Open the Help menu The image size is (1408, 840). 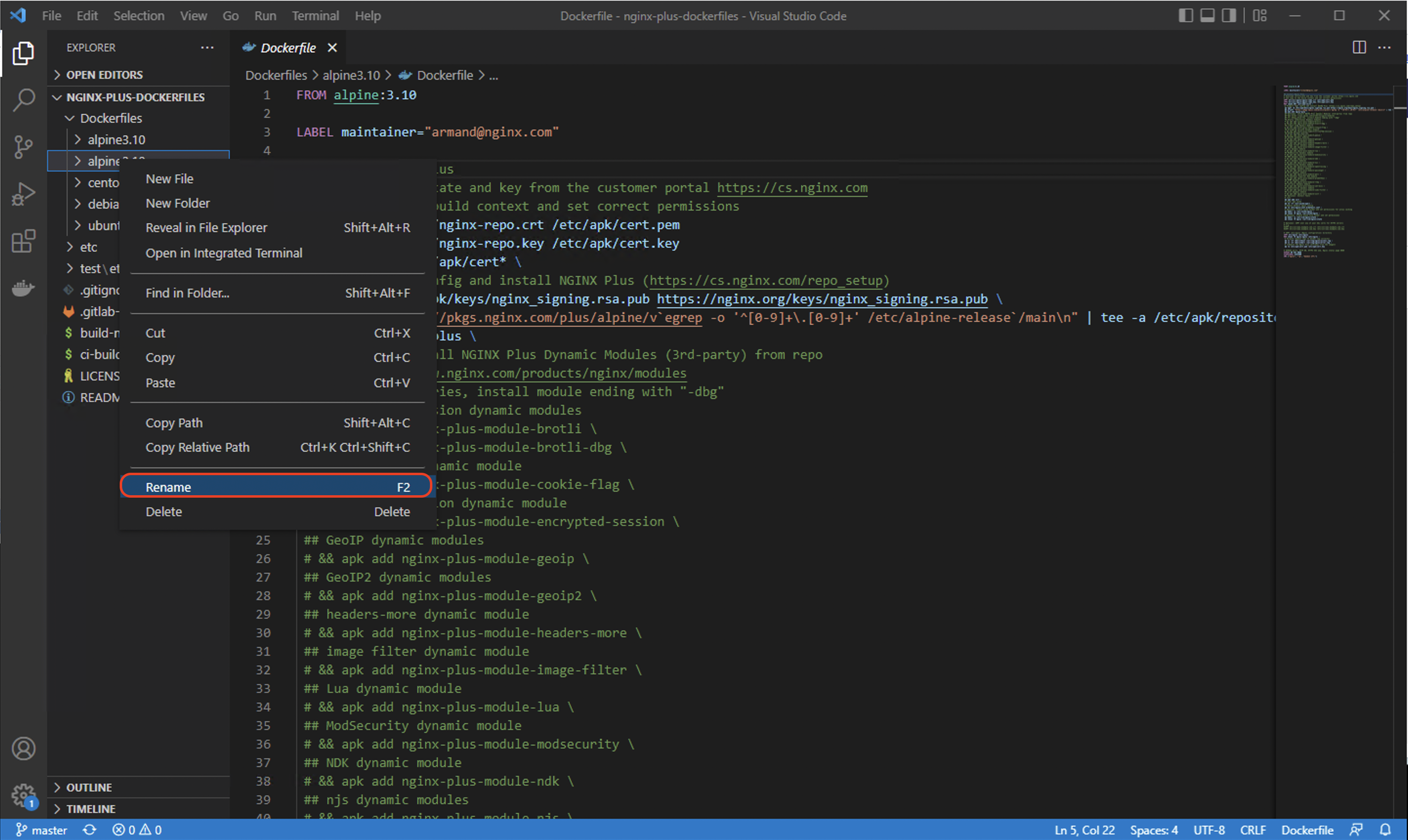pyautogui.click(x=367, y=16)
